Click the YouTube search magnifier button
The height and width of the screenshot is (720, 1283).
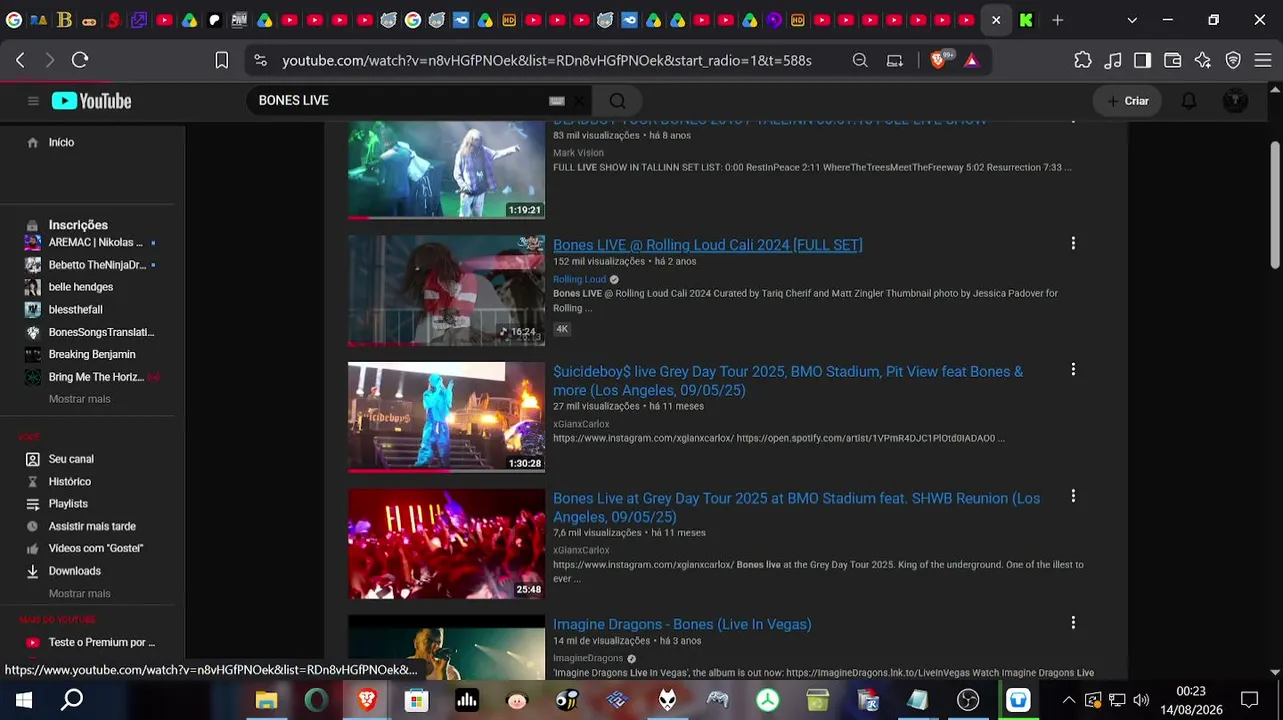(617, 101)
